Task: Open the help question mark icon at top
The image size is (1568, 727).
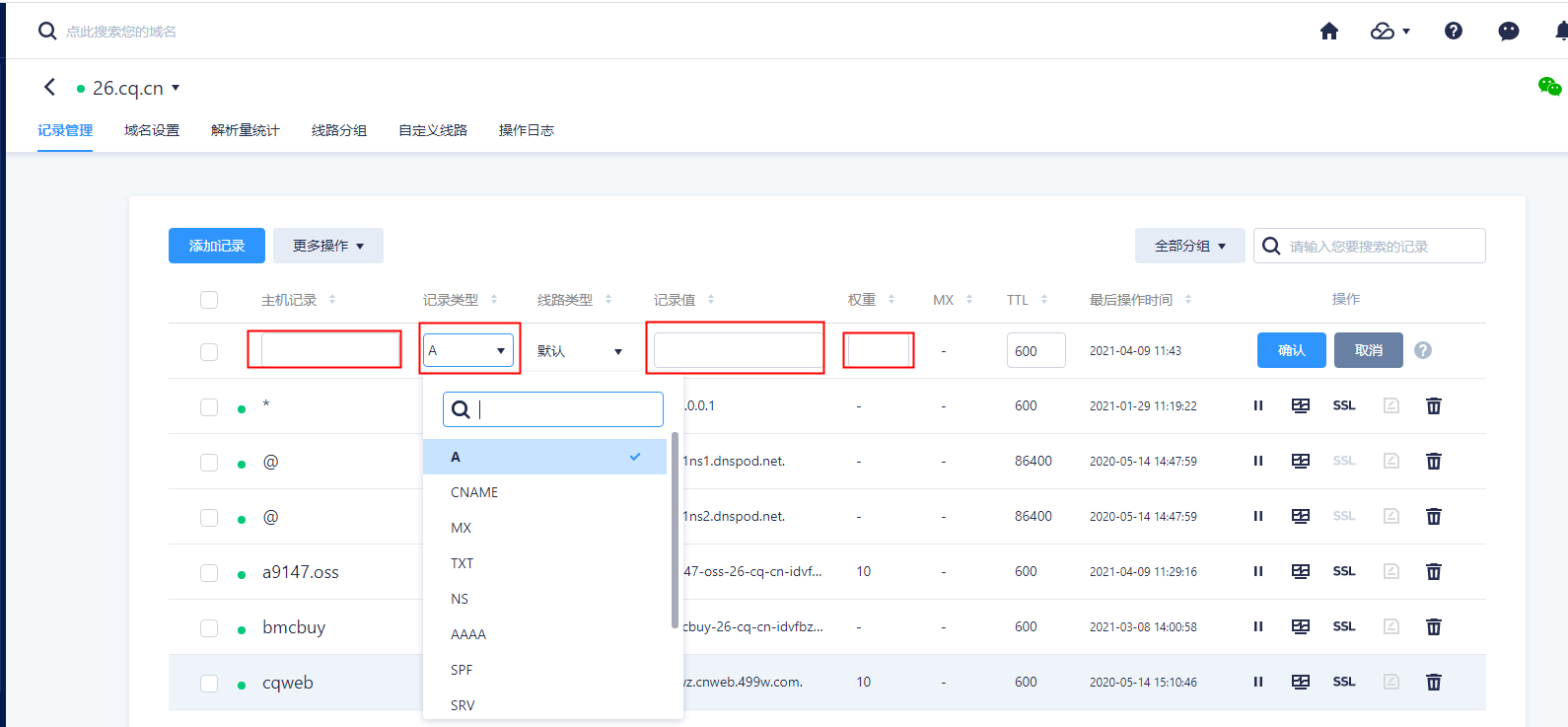Action: point(1453,32)
